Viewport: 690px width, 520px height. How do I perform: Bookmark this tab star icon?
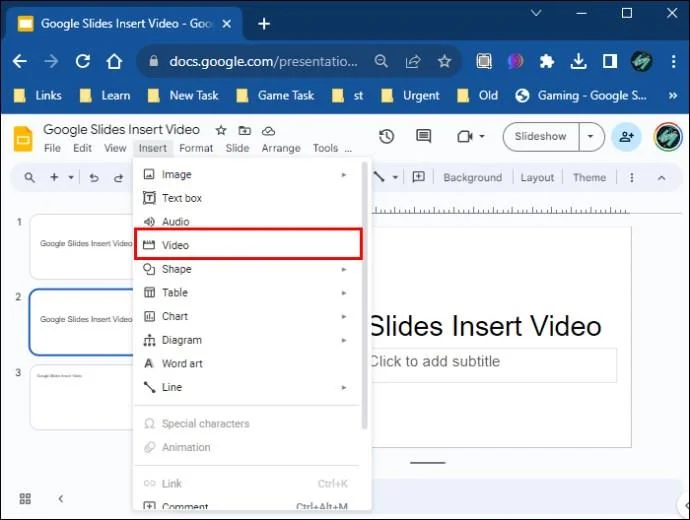(x=444, y=61)
